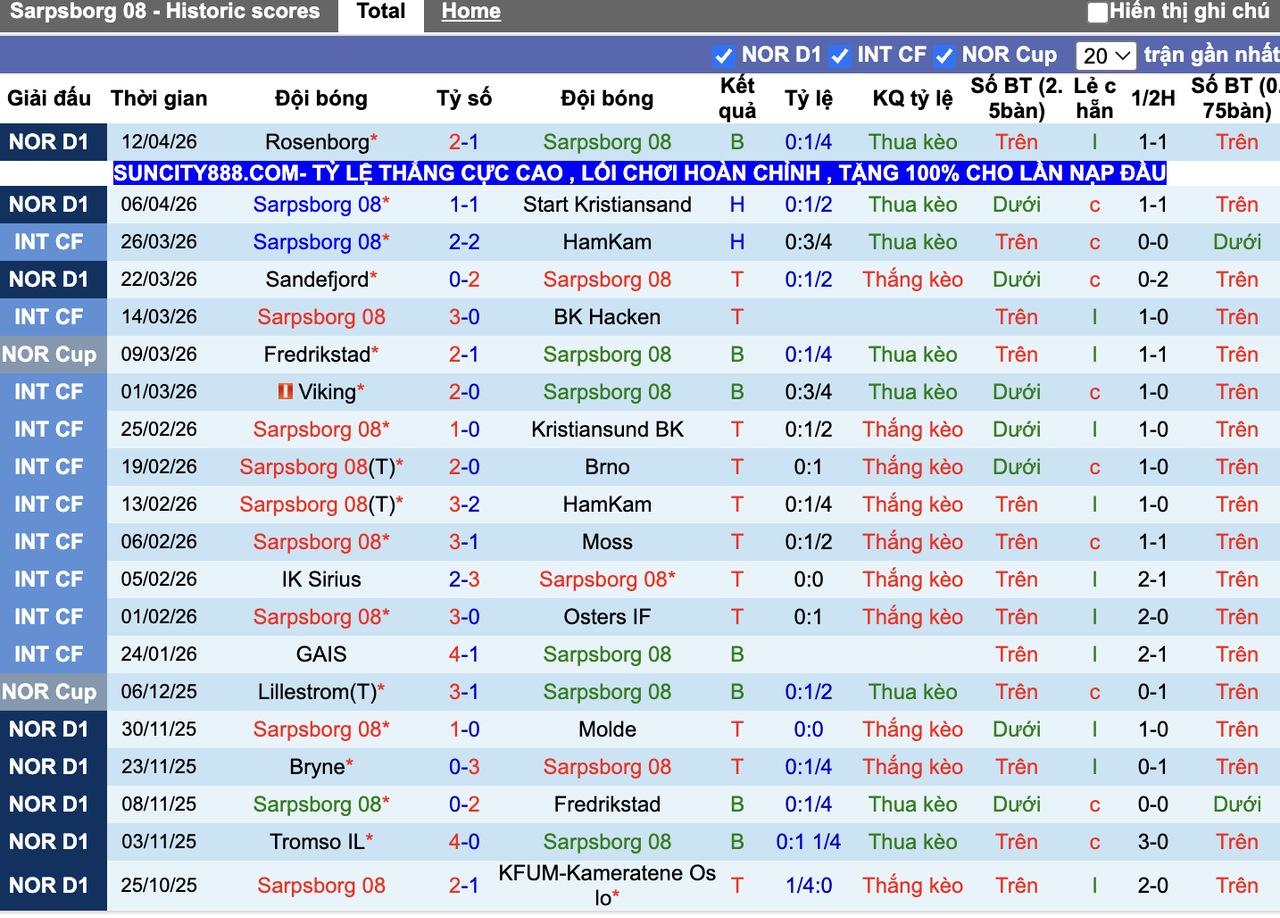The height and width of the screenshot is (918, 1280).
Task: Open HamKam in the 26/03/26 row
Action: (607, 242)
